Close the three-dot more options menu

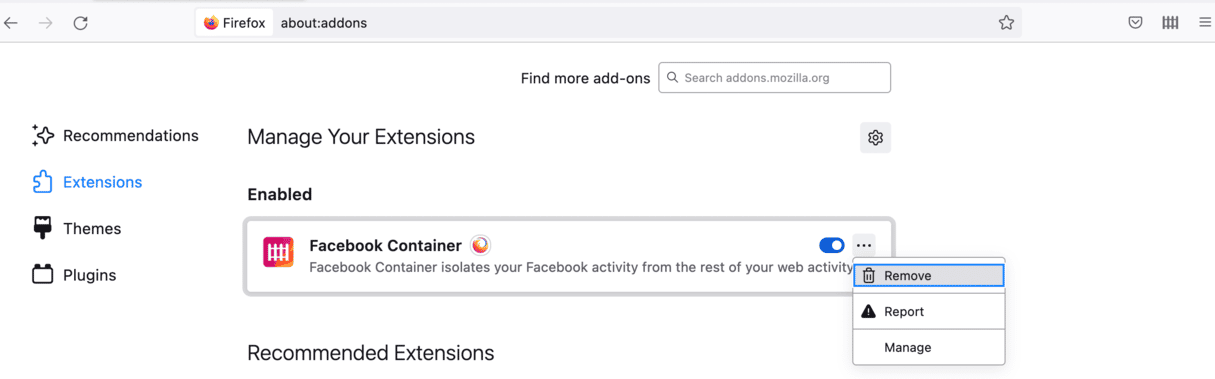pyautogui.click(x=864, y=245)
